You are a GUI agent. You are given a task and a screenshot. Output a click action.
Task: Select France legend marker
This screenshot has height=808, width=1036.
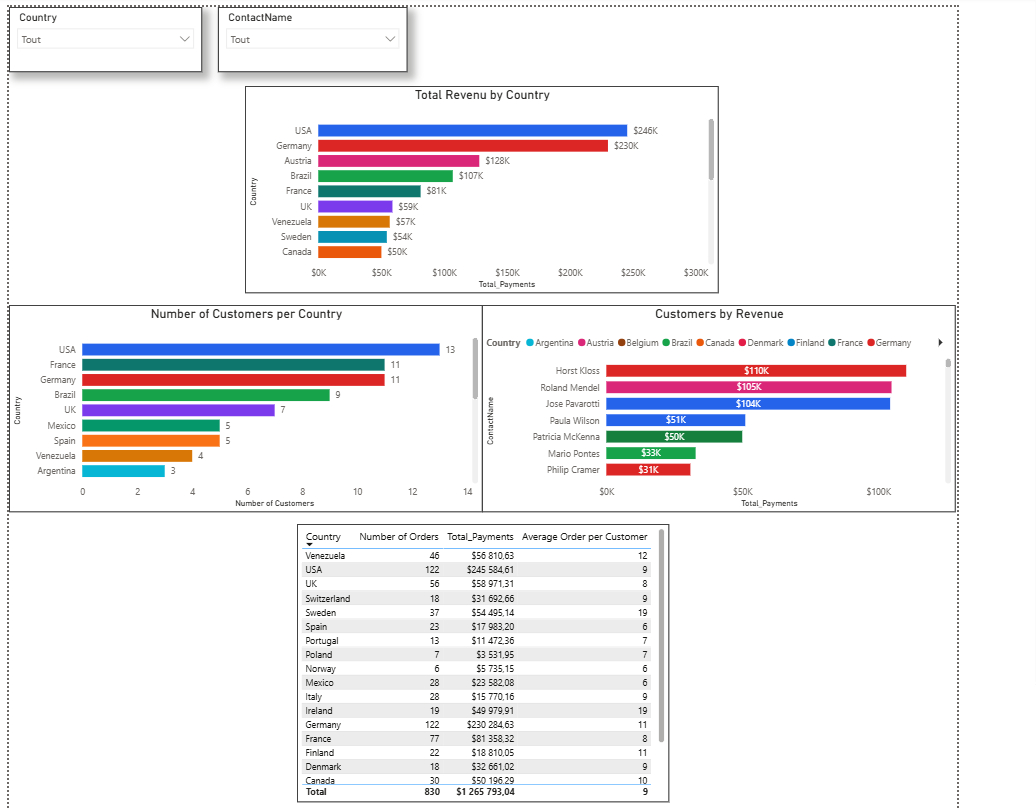[832, 342]
